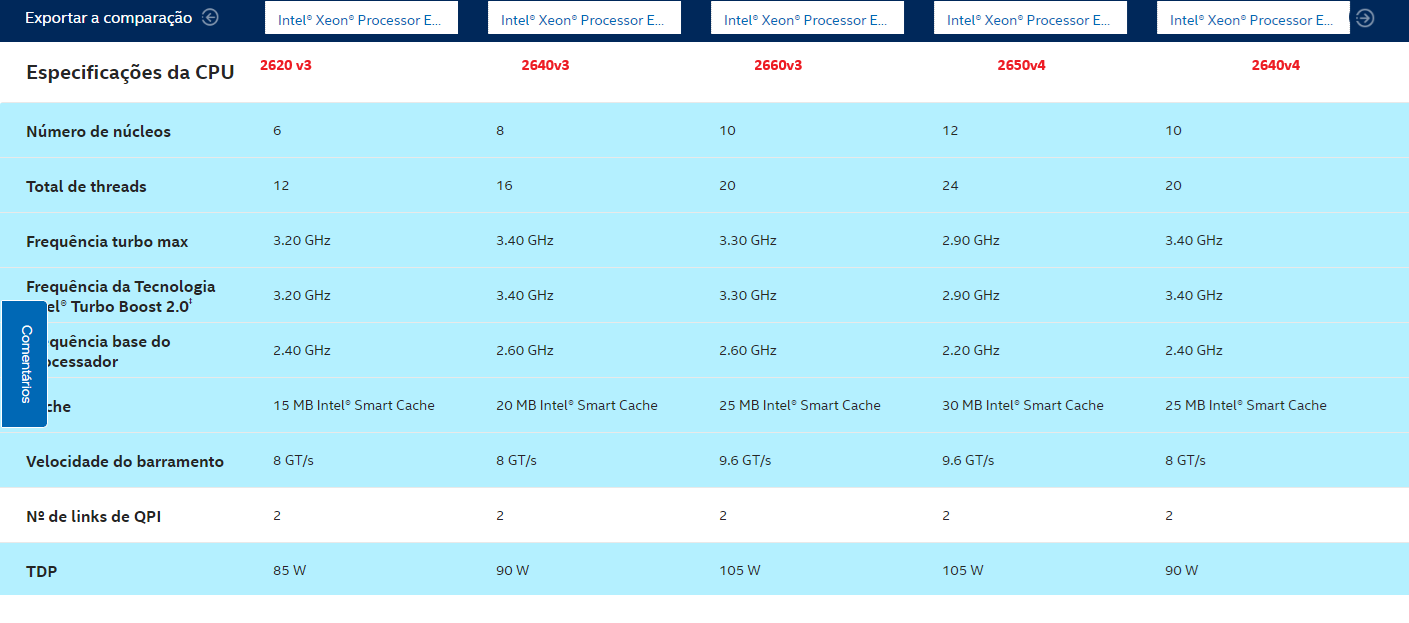Click the value 24 in Total de threads row
Screen dimensions: 1409x623
click(950, 185)
